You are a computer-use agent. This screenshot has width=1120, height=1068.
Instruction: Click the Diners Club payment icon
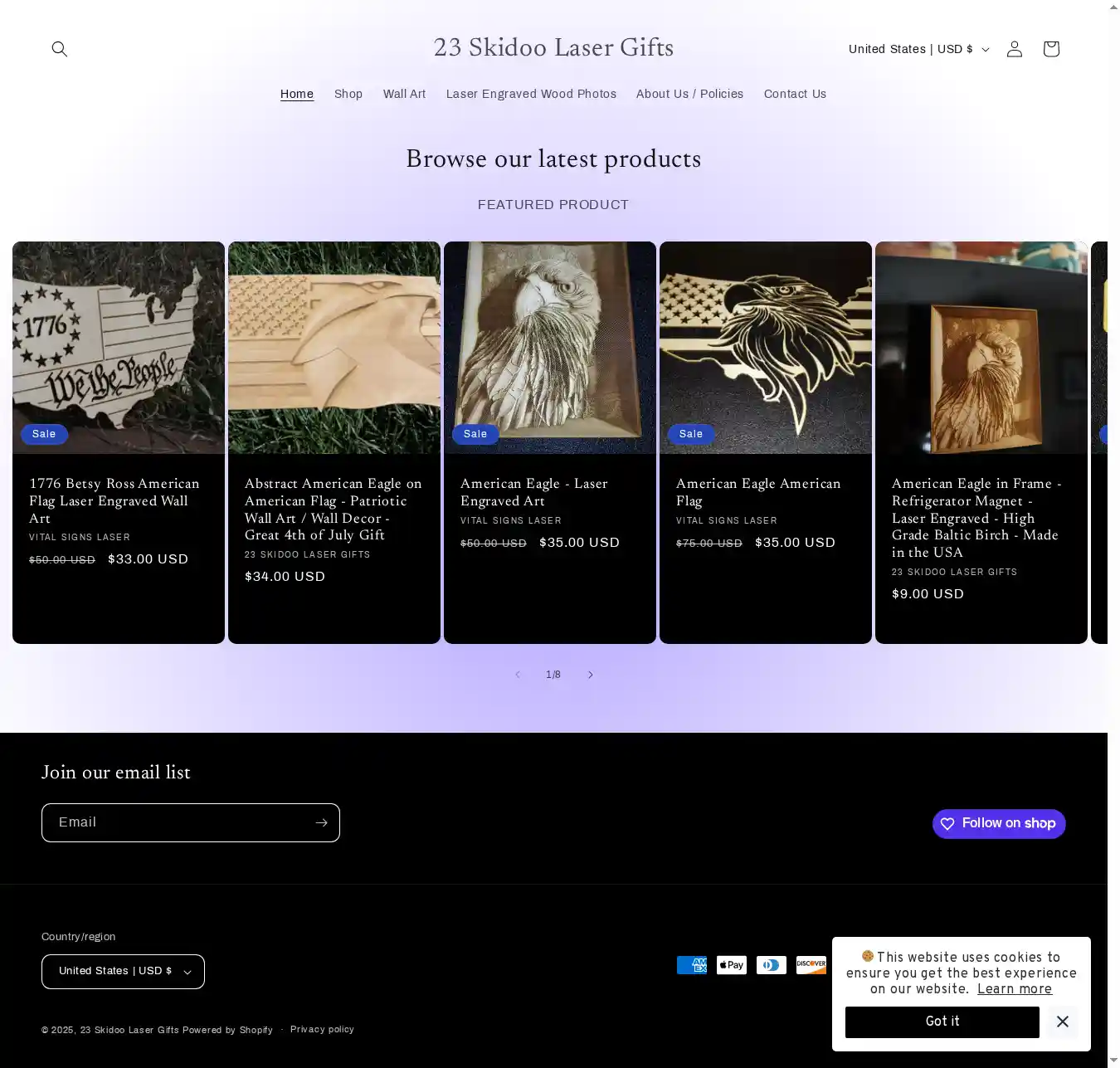pos(771,965)
